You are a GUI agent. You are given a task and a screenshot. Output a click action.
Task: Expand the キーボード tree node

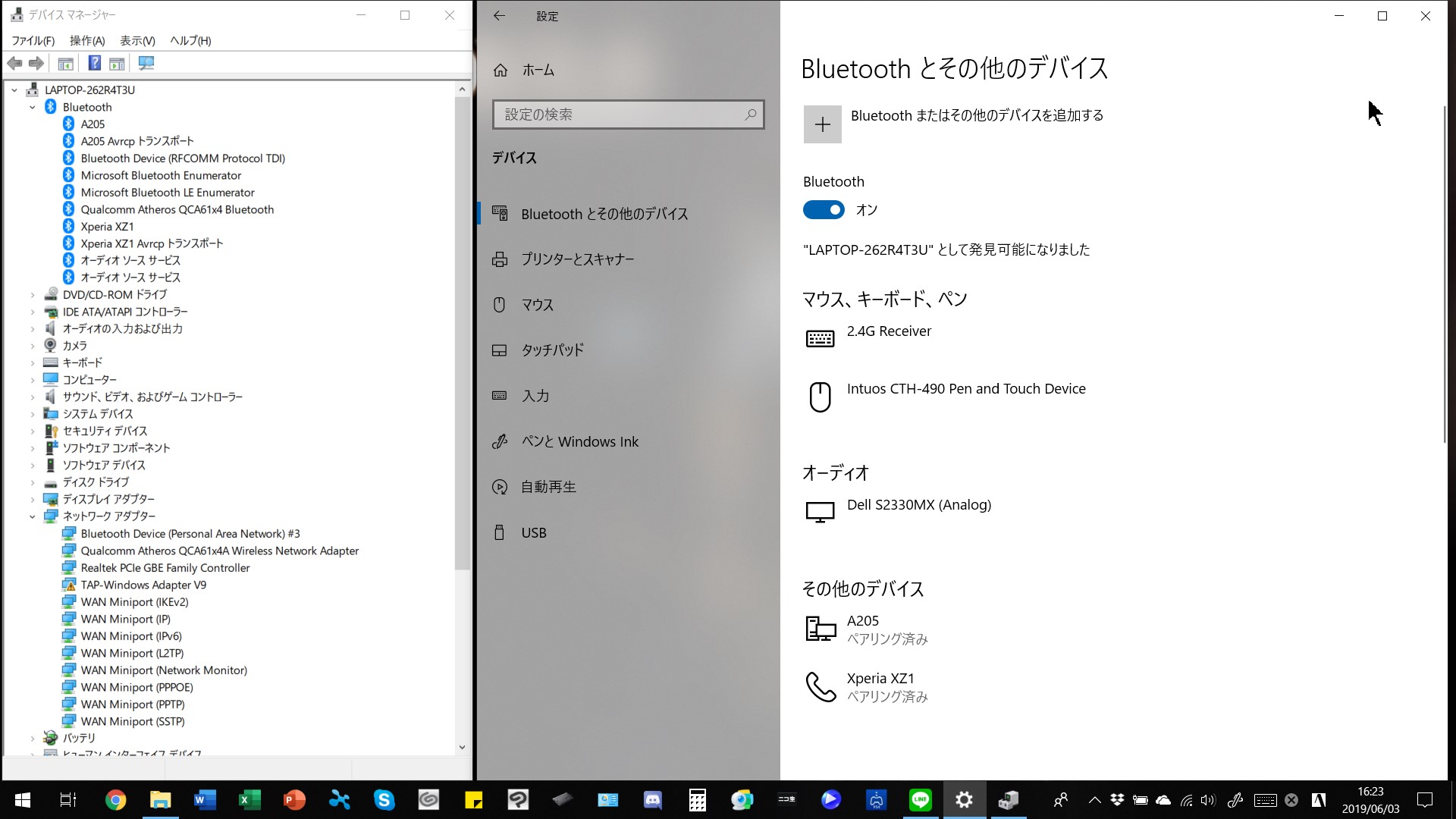33,363
